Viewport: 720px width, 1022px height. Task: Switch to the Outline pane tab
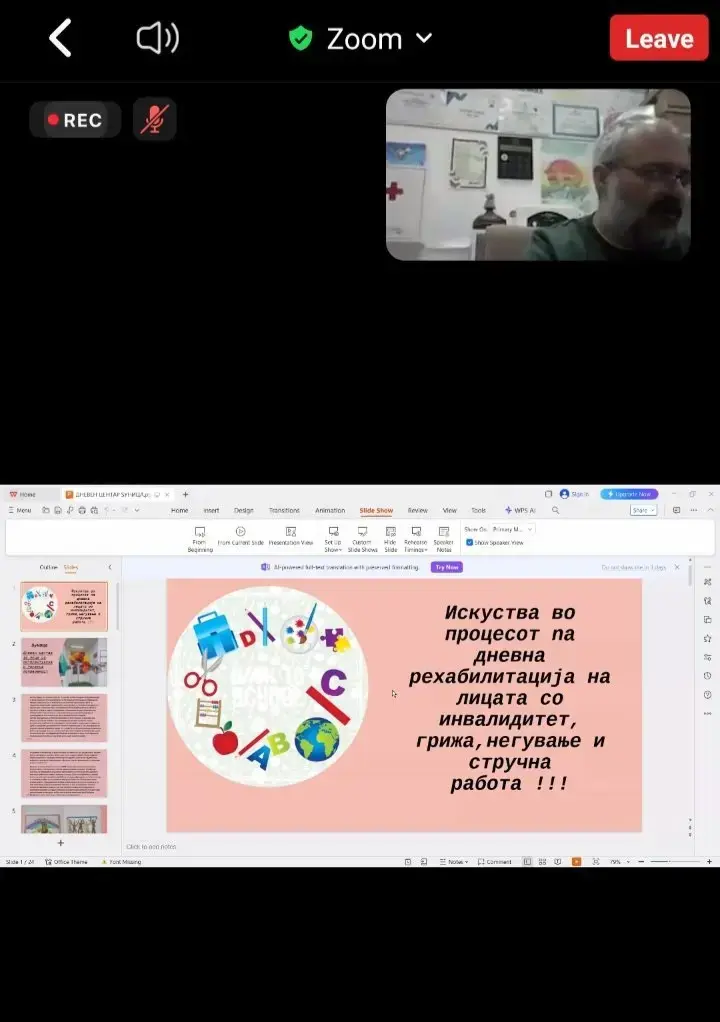point(48,567)
